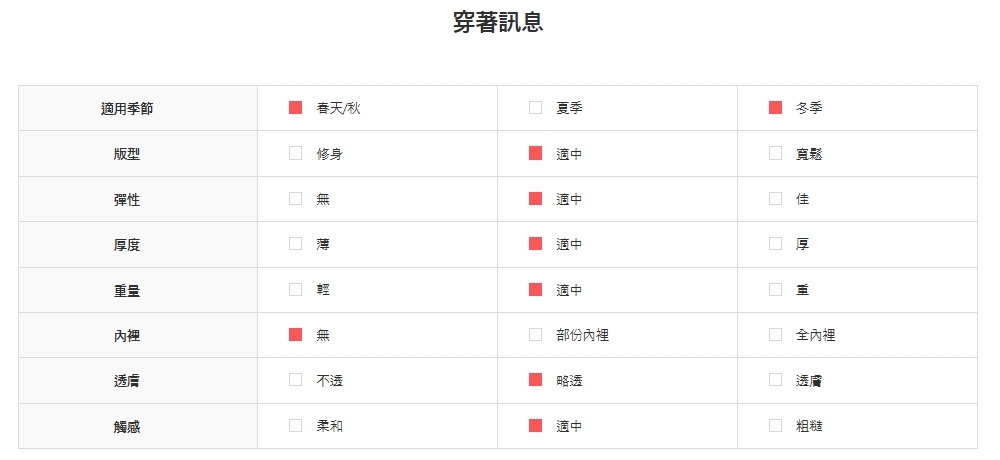Toggle the 冬季 season checkbox

pyautogui.click(x=775, y=108)
